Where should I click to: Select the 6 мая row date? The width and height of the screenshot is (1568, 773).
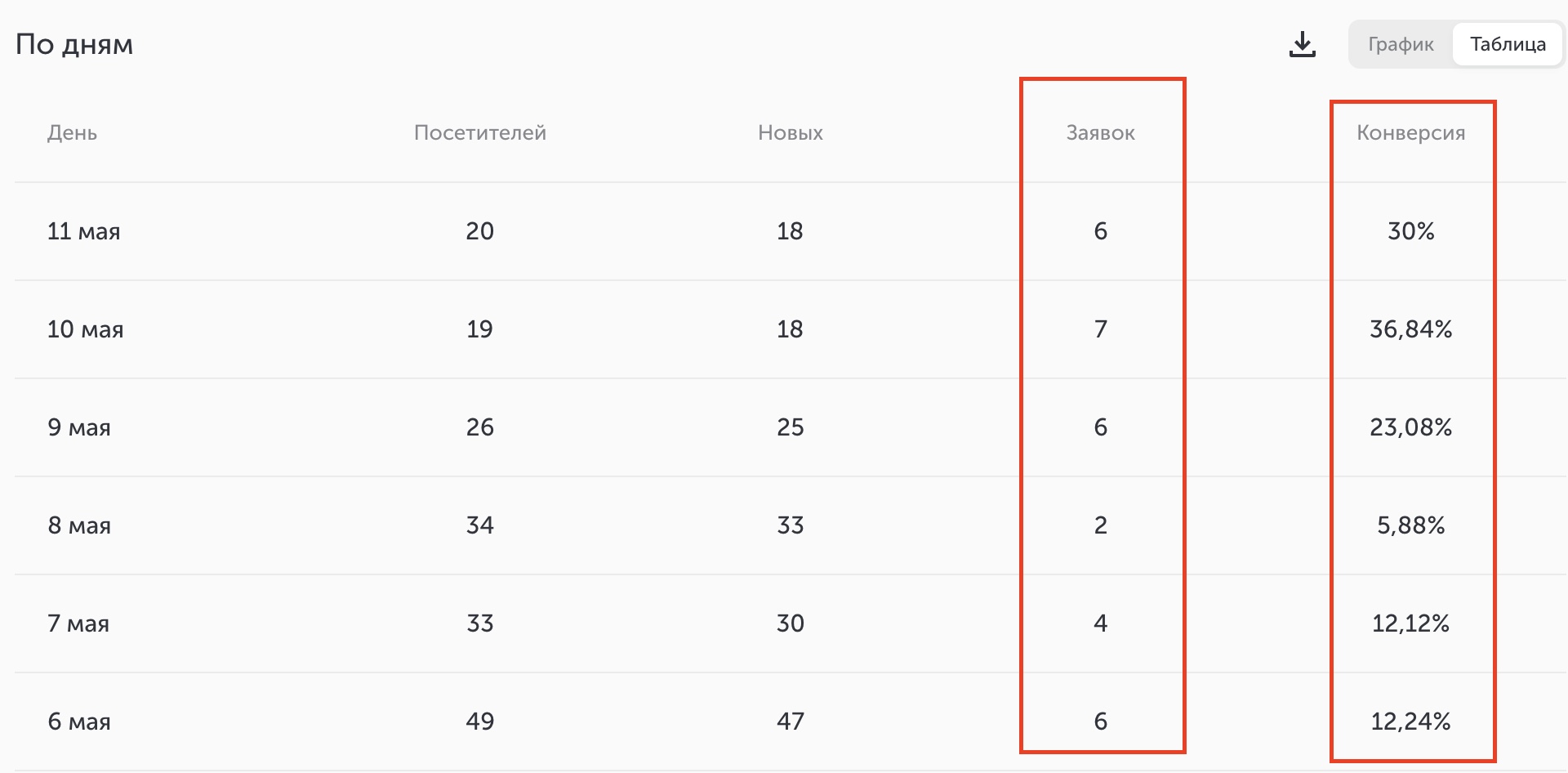click(x=79, y=722)
